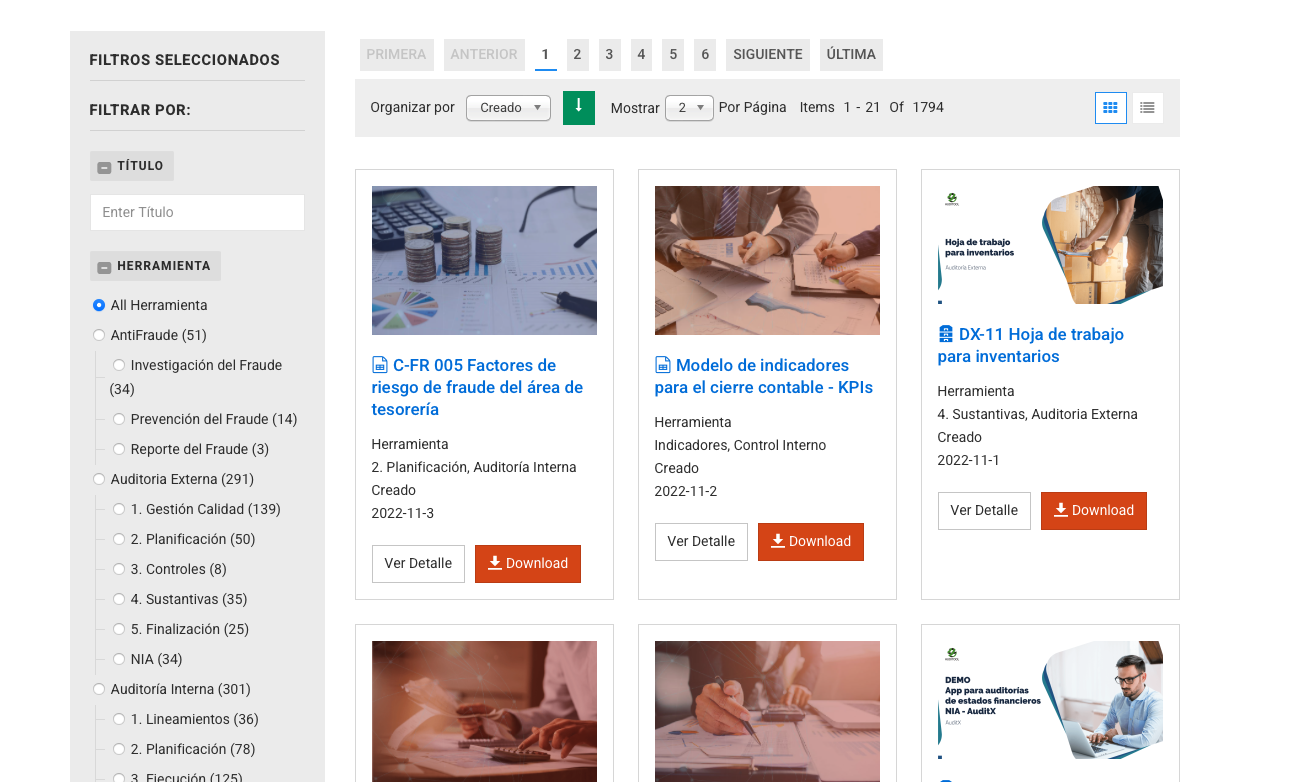This screenshot has height=782, width=1299.
Task: Click Ver Detalle for DX-11 Hoja de trabajo
Action: [x=983, y=511]
